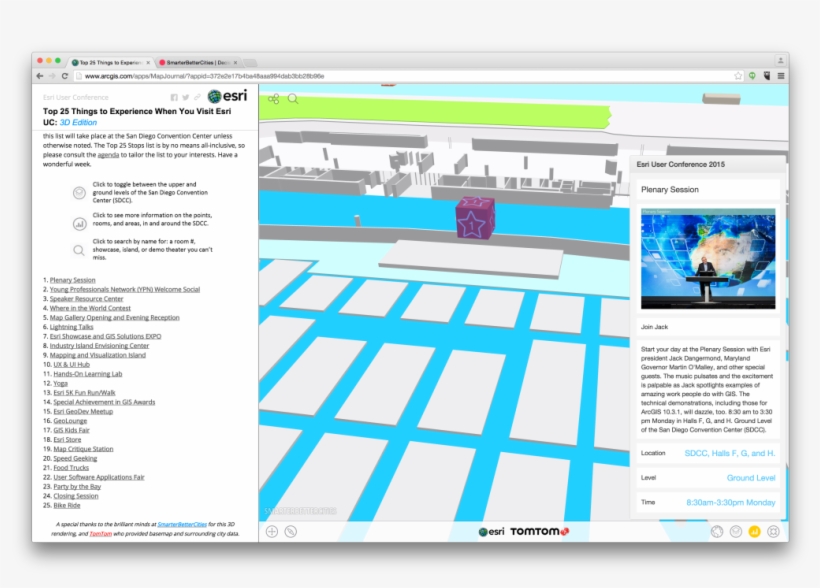Select Lightning Talks in the list
820x588 pixels.
coord(72,327)
